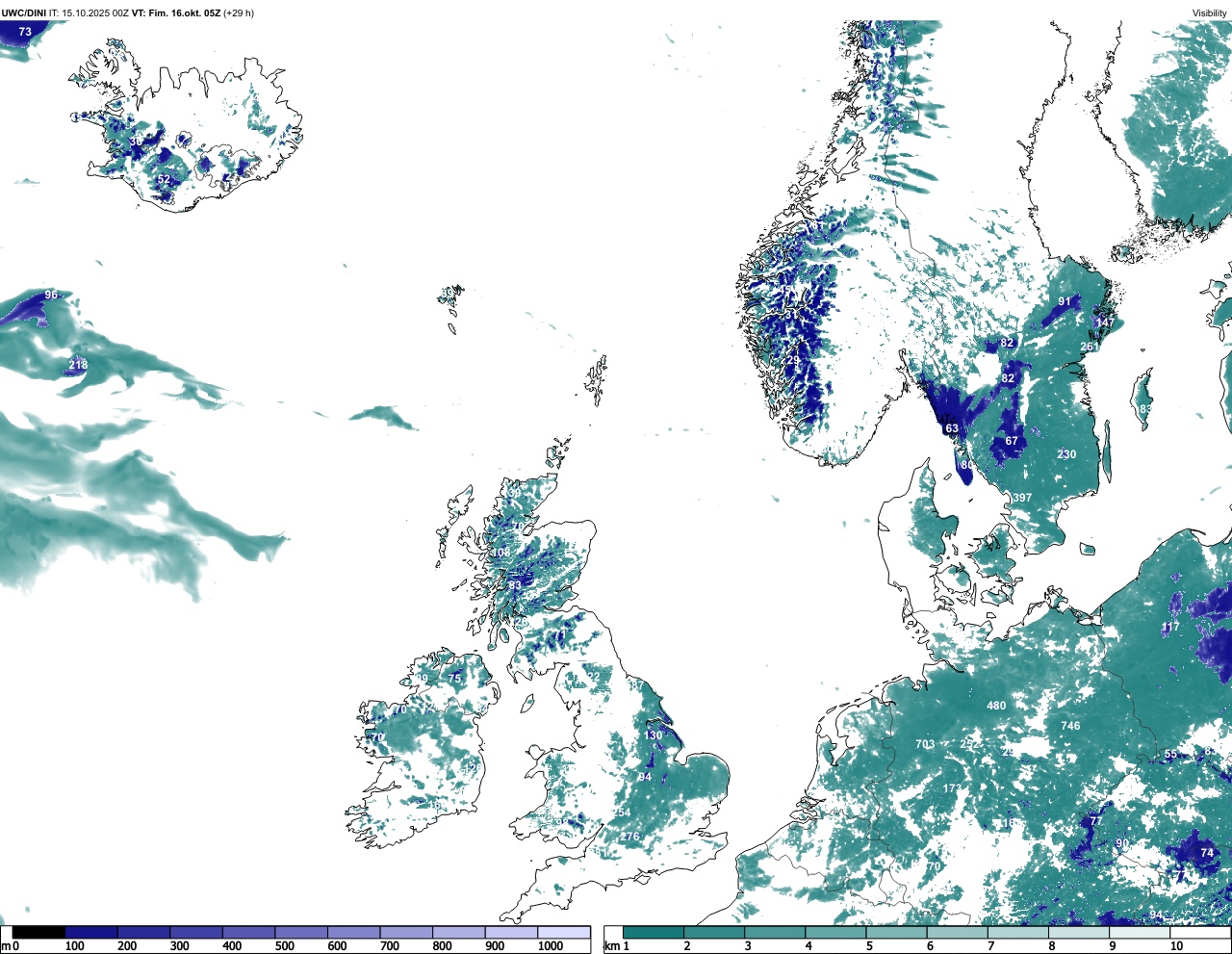1232x954 pixels.
Task: Click visibility value '75' over Northern Ireland
Action: (455, 678)
